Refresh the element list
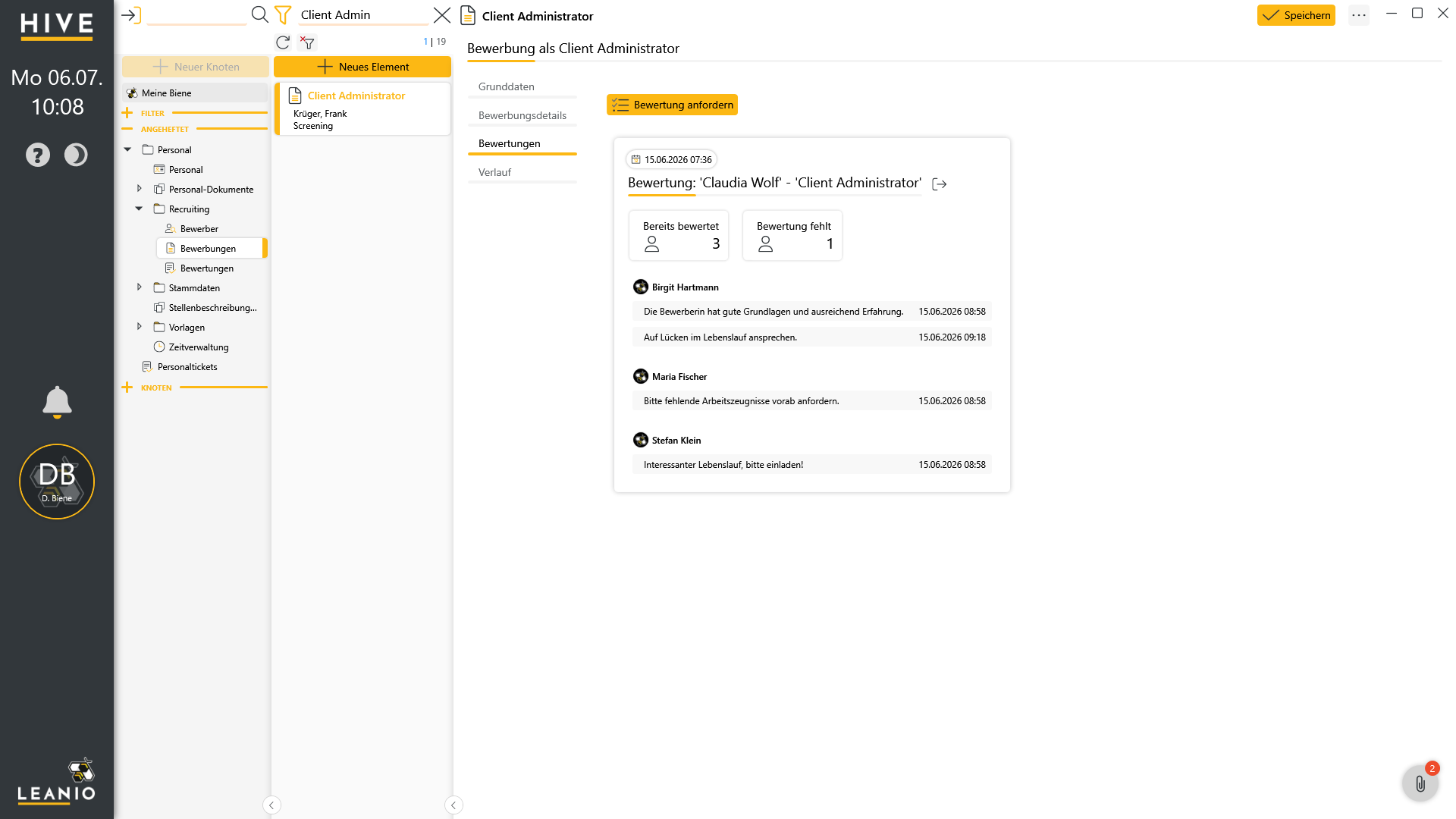1456x819 pixels. tap(283, 42)
